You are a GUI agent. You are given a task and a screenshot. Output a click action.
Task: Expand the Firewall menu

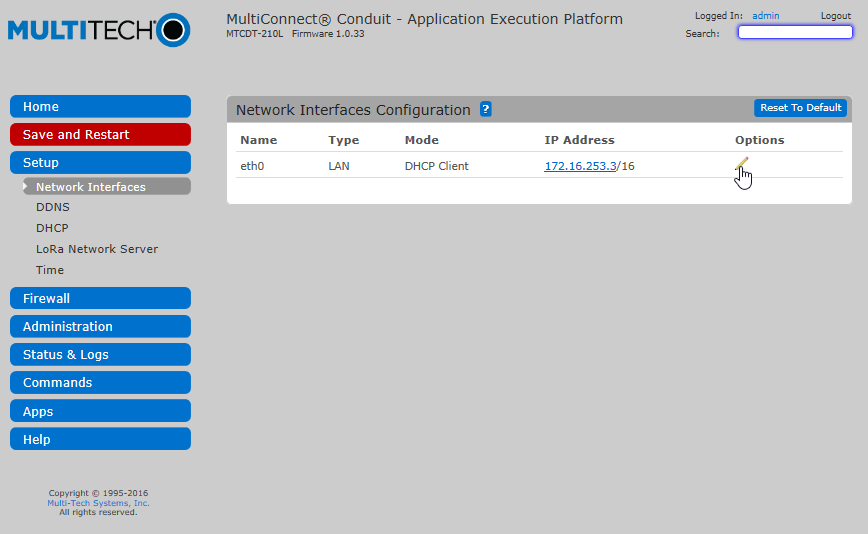coord(100,298)
